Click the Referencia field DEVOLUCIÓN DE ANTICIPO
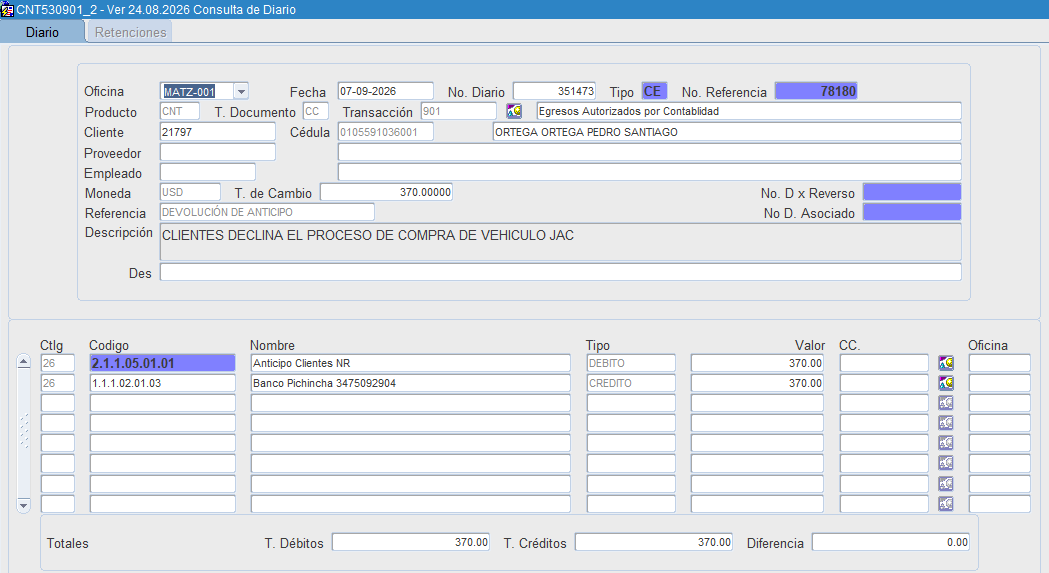 click(267, 212)
